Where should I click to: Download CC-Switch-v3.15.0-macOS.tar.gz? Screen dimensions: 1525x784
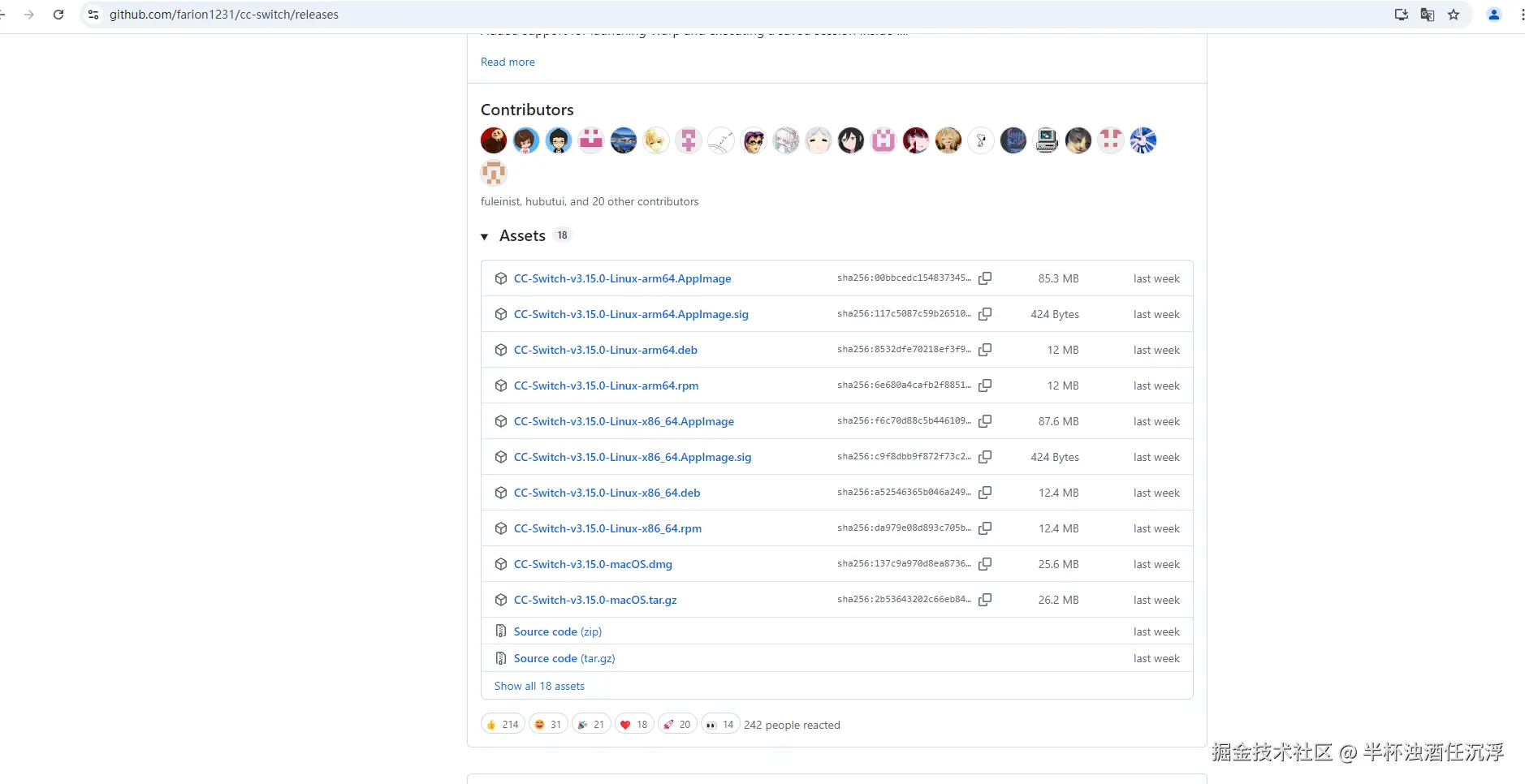coord(595,600)
